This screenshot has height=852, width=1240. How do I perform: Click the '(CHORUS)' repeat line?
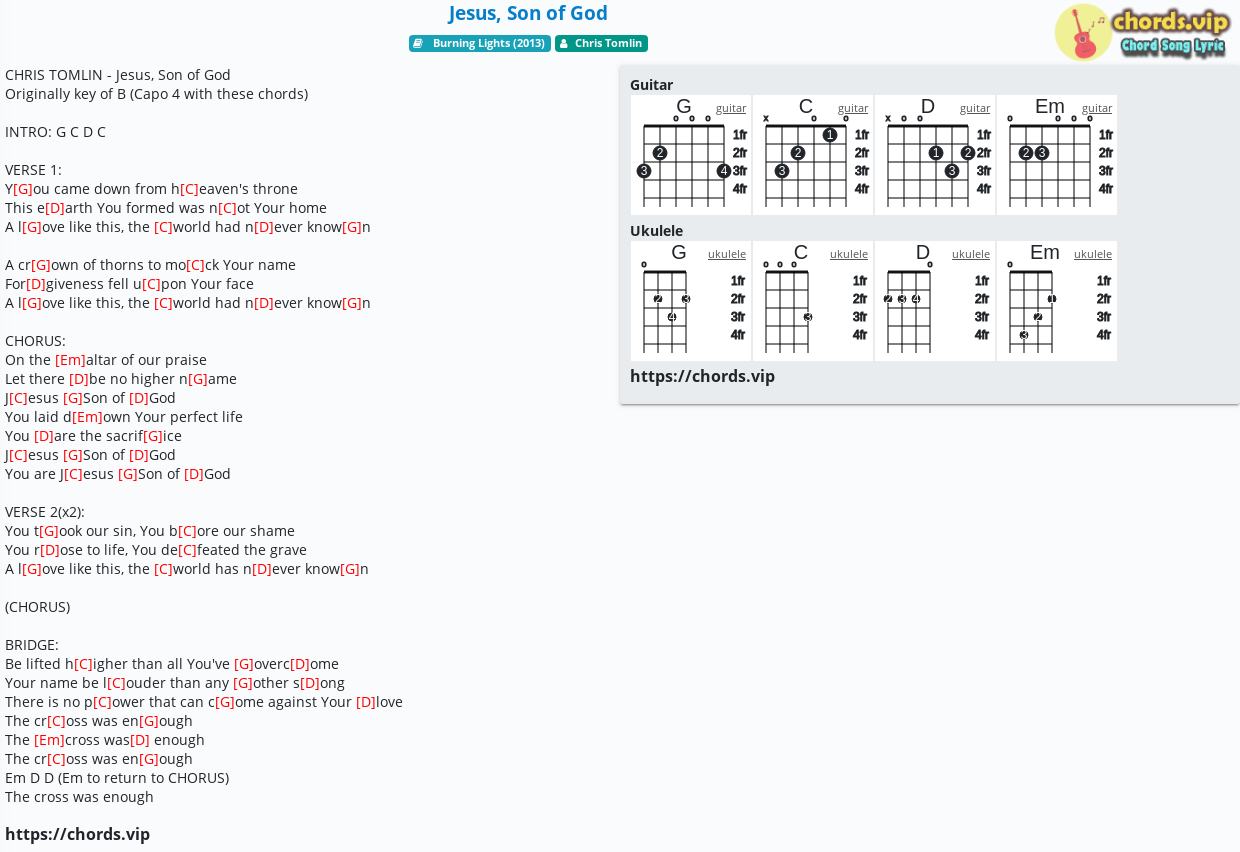(37, 607)
